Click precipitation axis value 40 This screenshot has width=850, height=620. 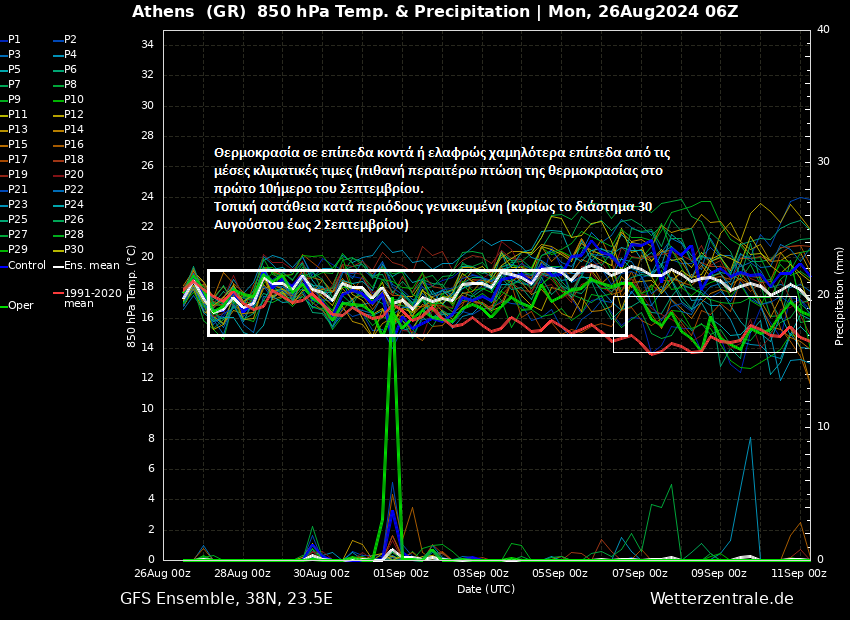(x=823, y=29)
